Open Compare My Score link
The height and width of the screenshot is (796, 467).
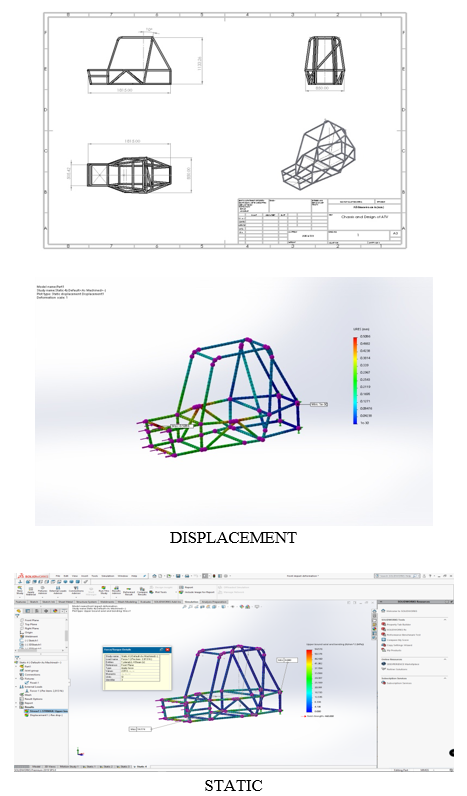point(393,640)
